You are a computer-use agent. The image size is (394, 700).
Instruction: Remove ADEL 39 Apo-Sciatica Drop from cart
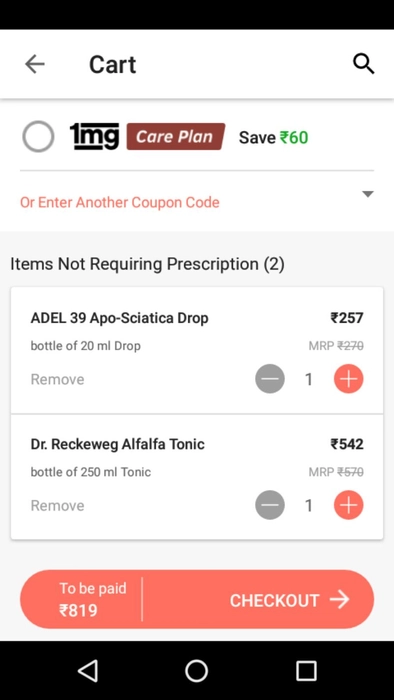coord(57,379)
